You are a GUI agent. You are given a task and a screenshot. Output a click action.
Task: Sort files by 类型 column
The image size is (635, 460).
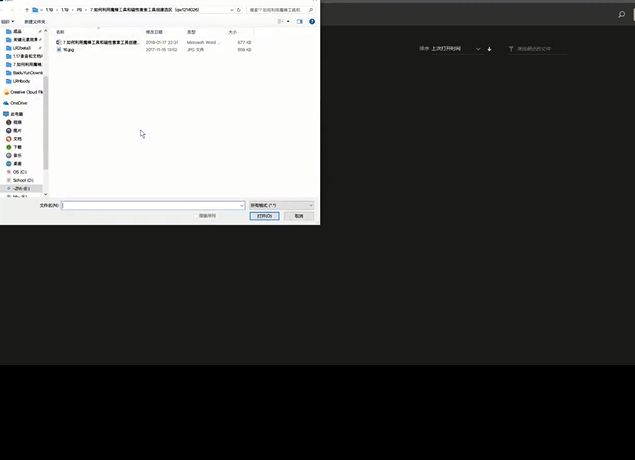[x=191, y=32]
